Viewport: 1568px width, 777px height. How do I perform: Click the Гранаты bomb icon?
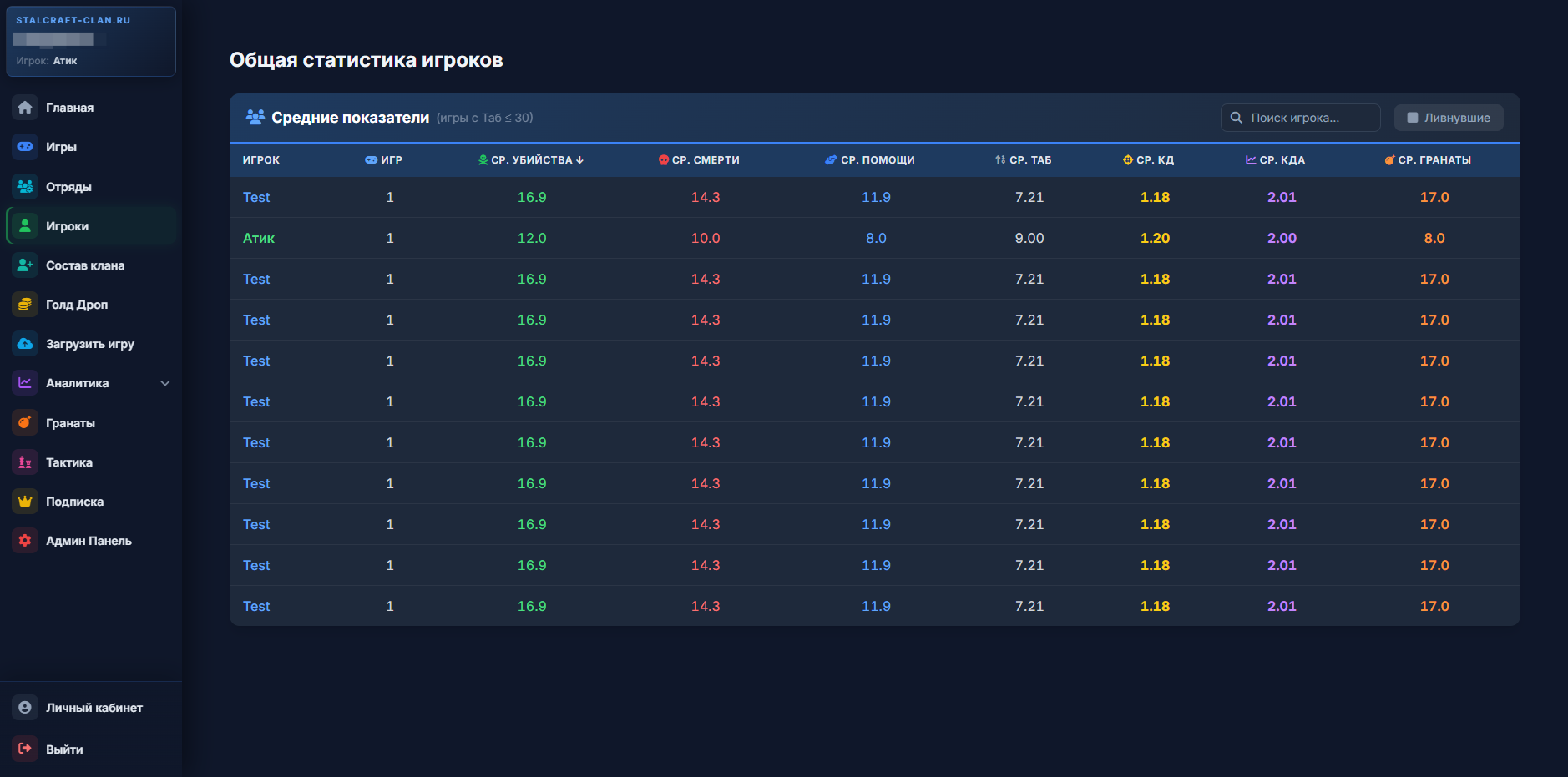(25, 423)
